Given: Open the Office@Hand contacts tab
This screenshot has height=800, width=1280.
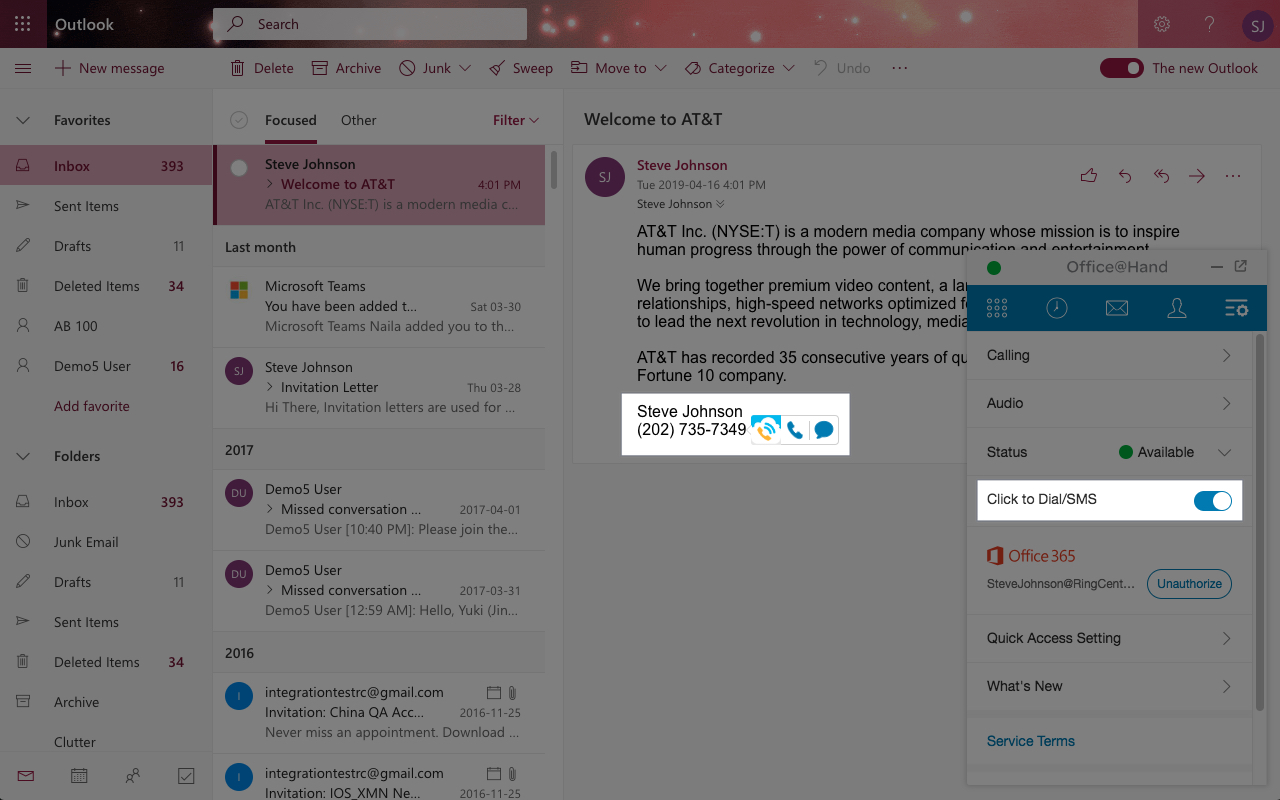Looking at the screenshot, I should pyautogui.click(x=1177, y=308).
